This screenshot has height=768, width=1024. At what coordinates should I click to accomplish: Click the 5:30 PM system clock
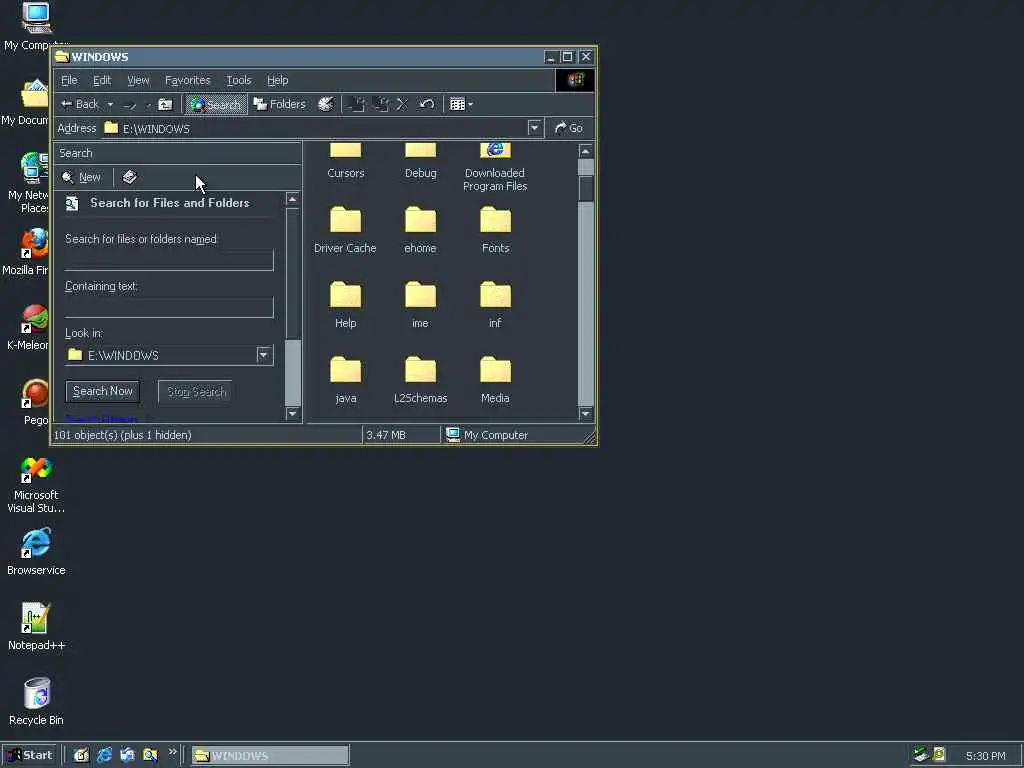(985, 756)
